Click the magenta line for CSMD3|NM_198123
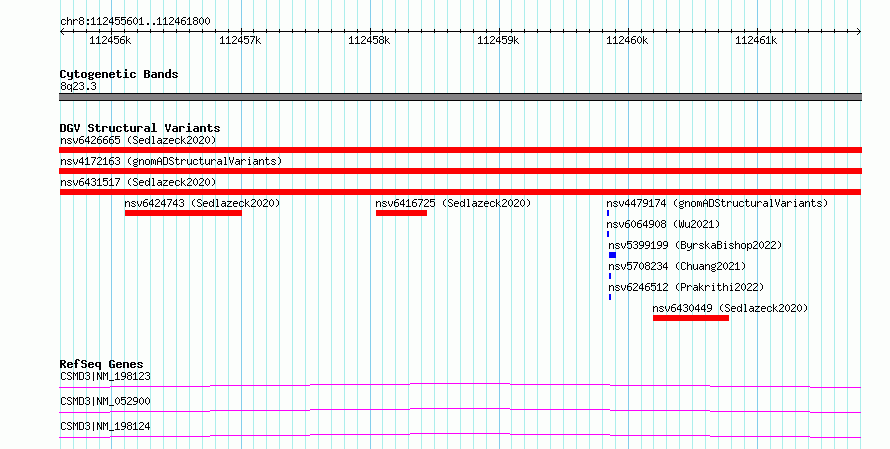The width and height of the screenshot is (890, 449). 460,385
